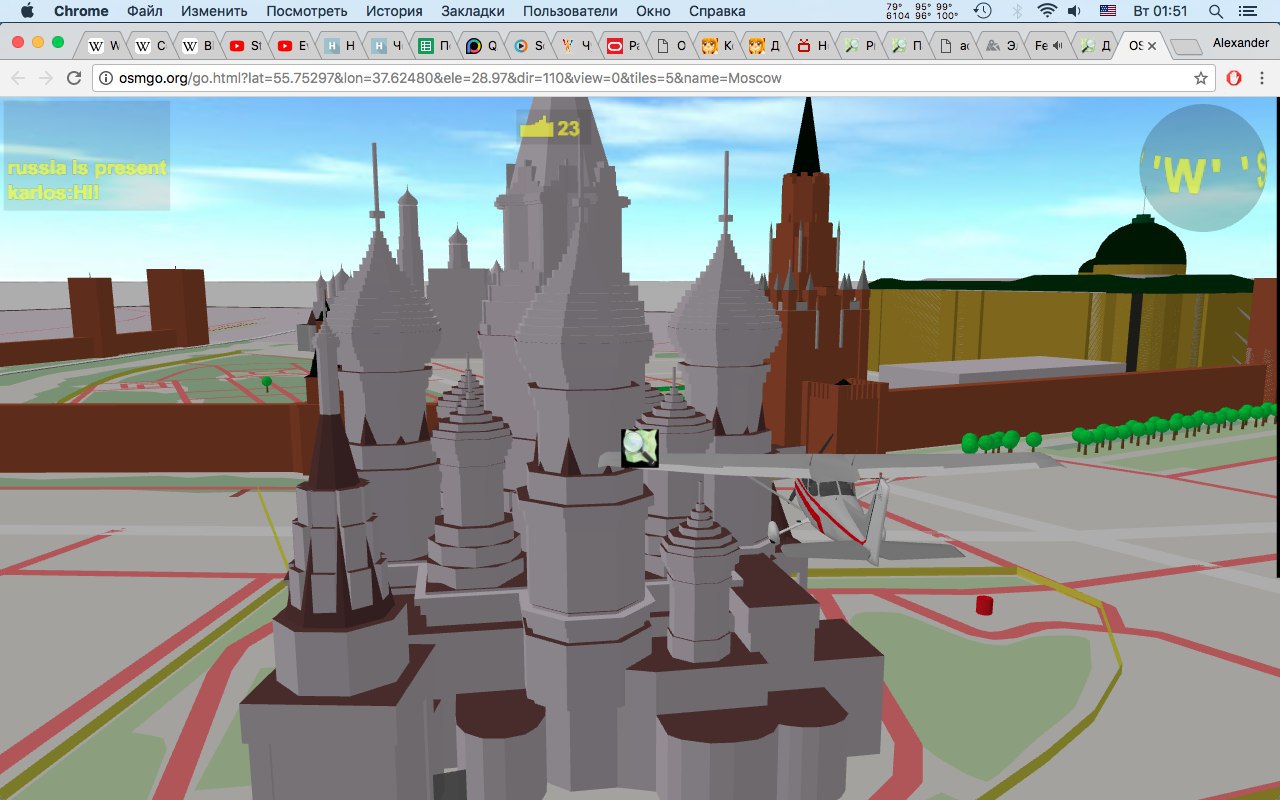Click the menu bar clock Вт 01:51
The width and height of the screenshot is (1280, 800).
pyautogui.click(x=1161, y=11)
